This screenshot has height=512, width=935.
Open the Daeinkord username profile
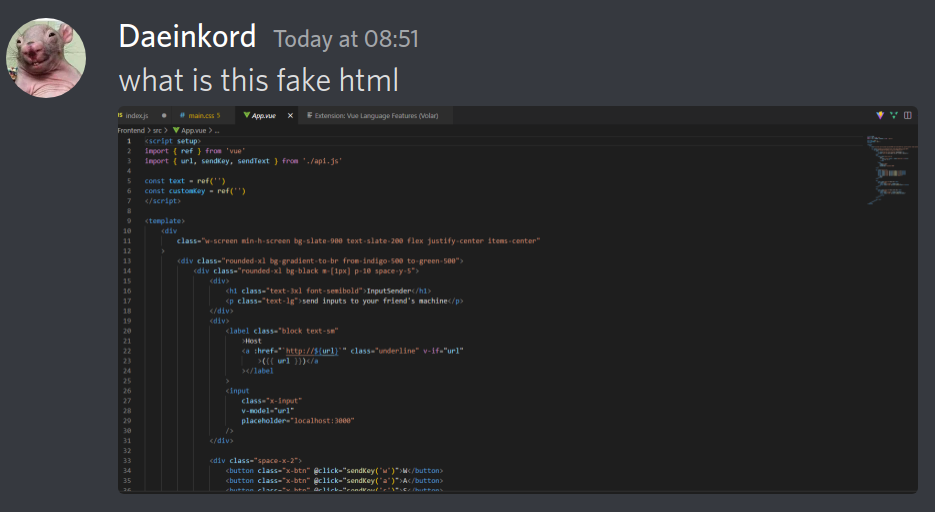pyautogui.click(x=187, y=36)
